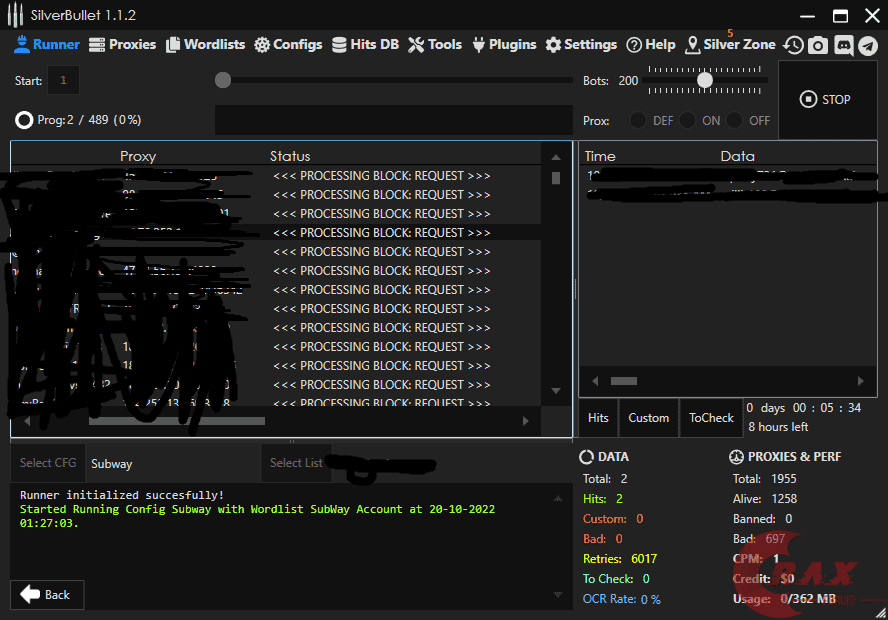Screen dimensions: 888x620
Task: Switch to the Custom tab
Action: [648, 418]
